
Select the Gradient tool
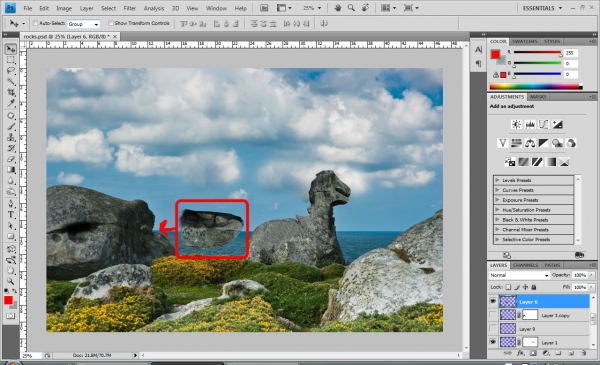coord(11,169)
